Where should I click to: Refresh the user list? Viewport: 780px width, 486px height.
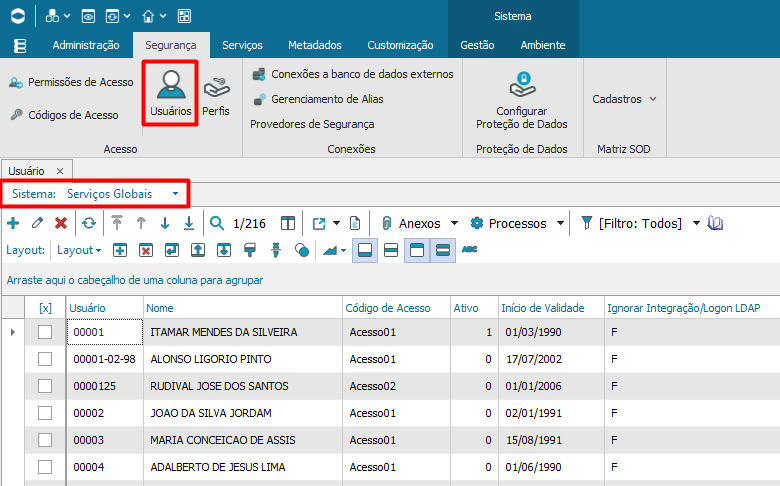click(89, 223)
